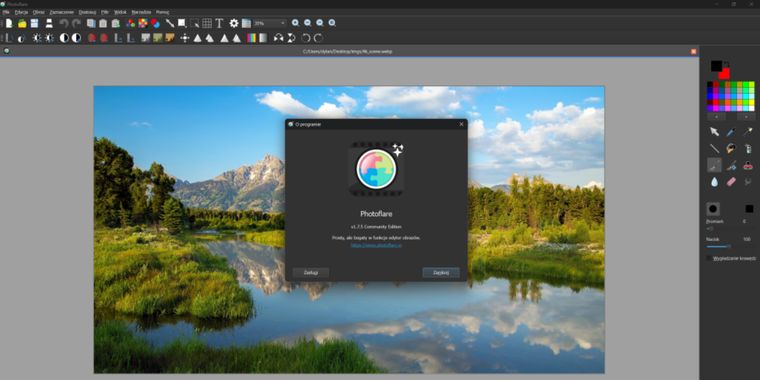Select the Color Picker eyedropper tool

(x=731, y=131)
